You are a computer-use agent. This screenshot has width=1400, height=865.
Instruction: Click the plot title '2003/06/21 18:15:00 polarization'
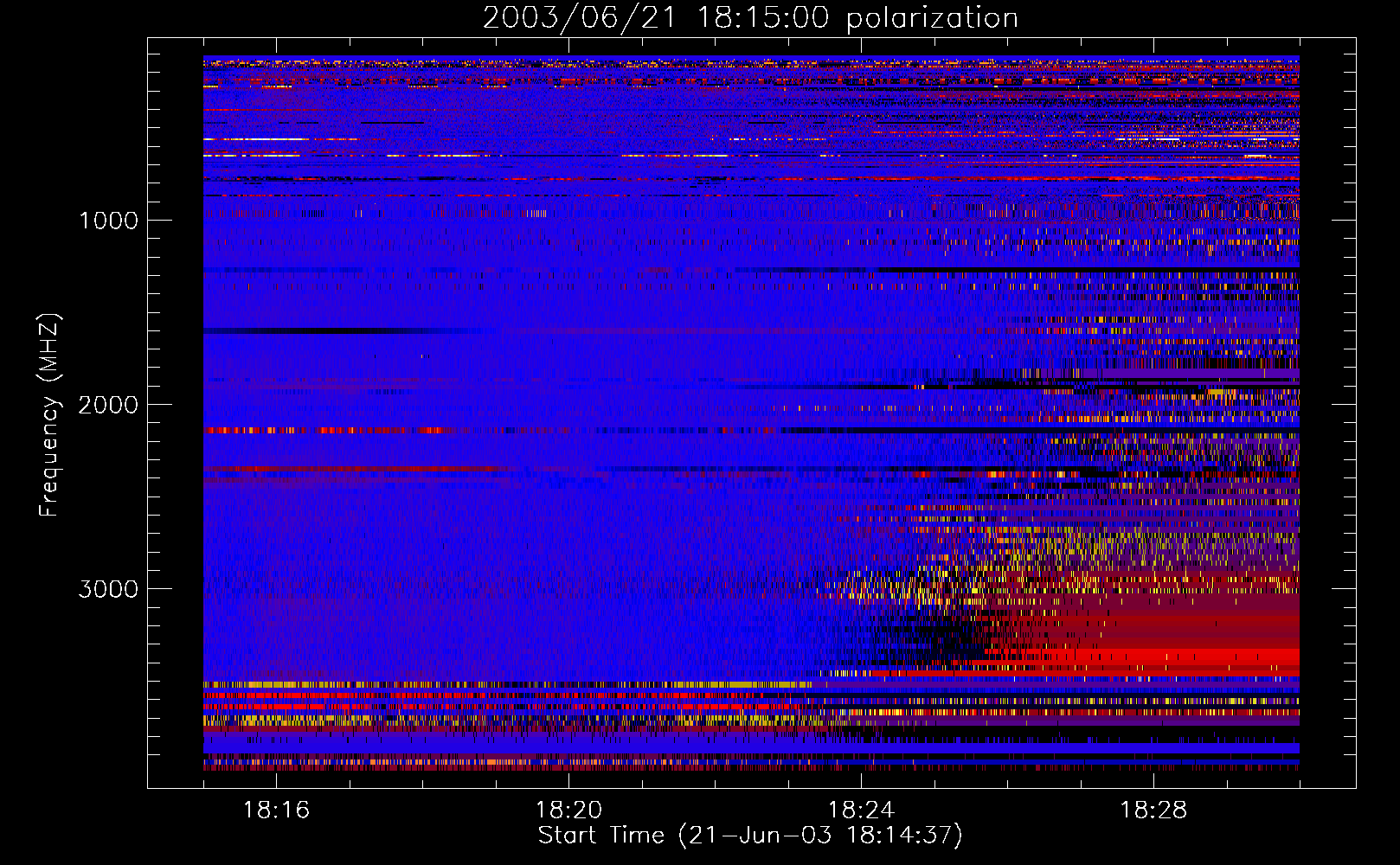(750, 18)
